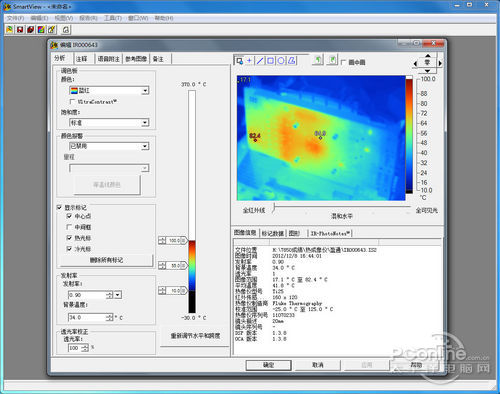Click the 取消 cancel button
500x394 pixels.
tap(318, 365)
